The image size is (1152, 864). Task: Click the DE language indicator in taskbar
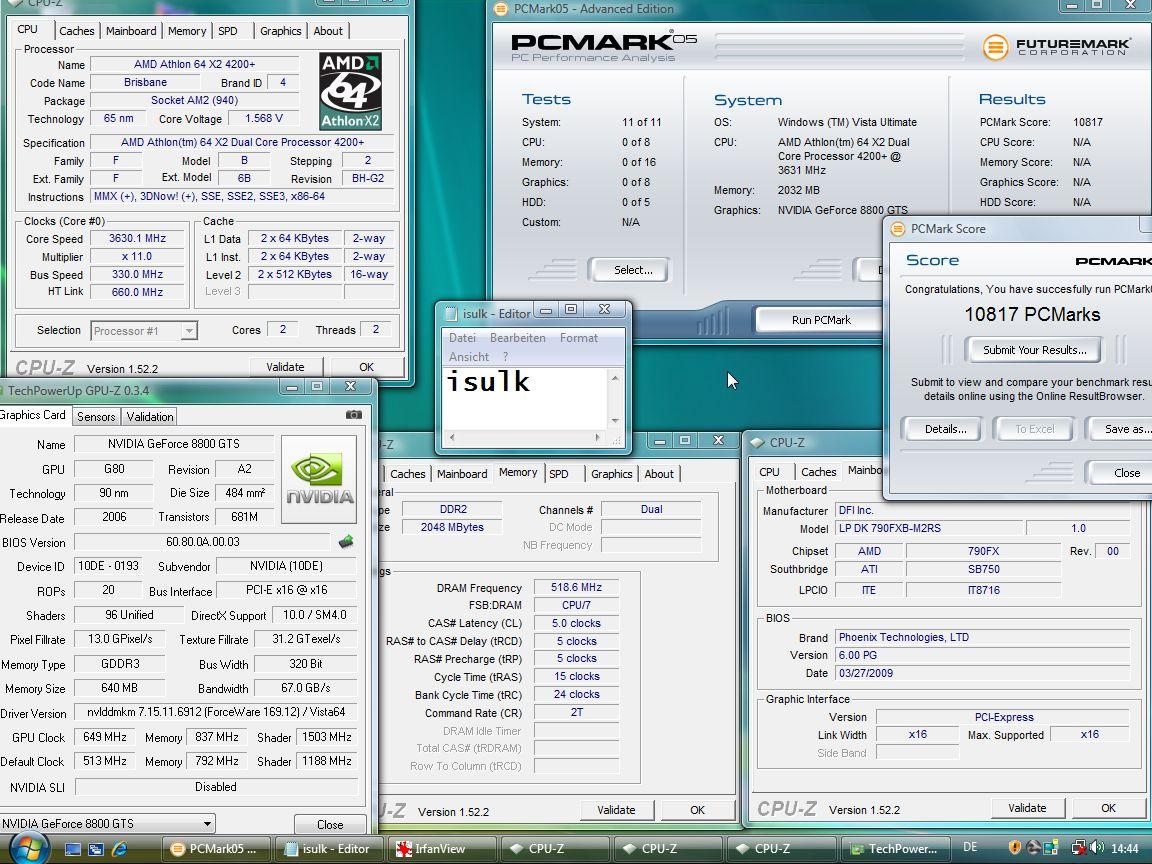coord(970,847)
